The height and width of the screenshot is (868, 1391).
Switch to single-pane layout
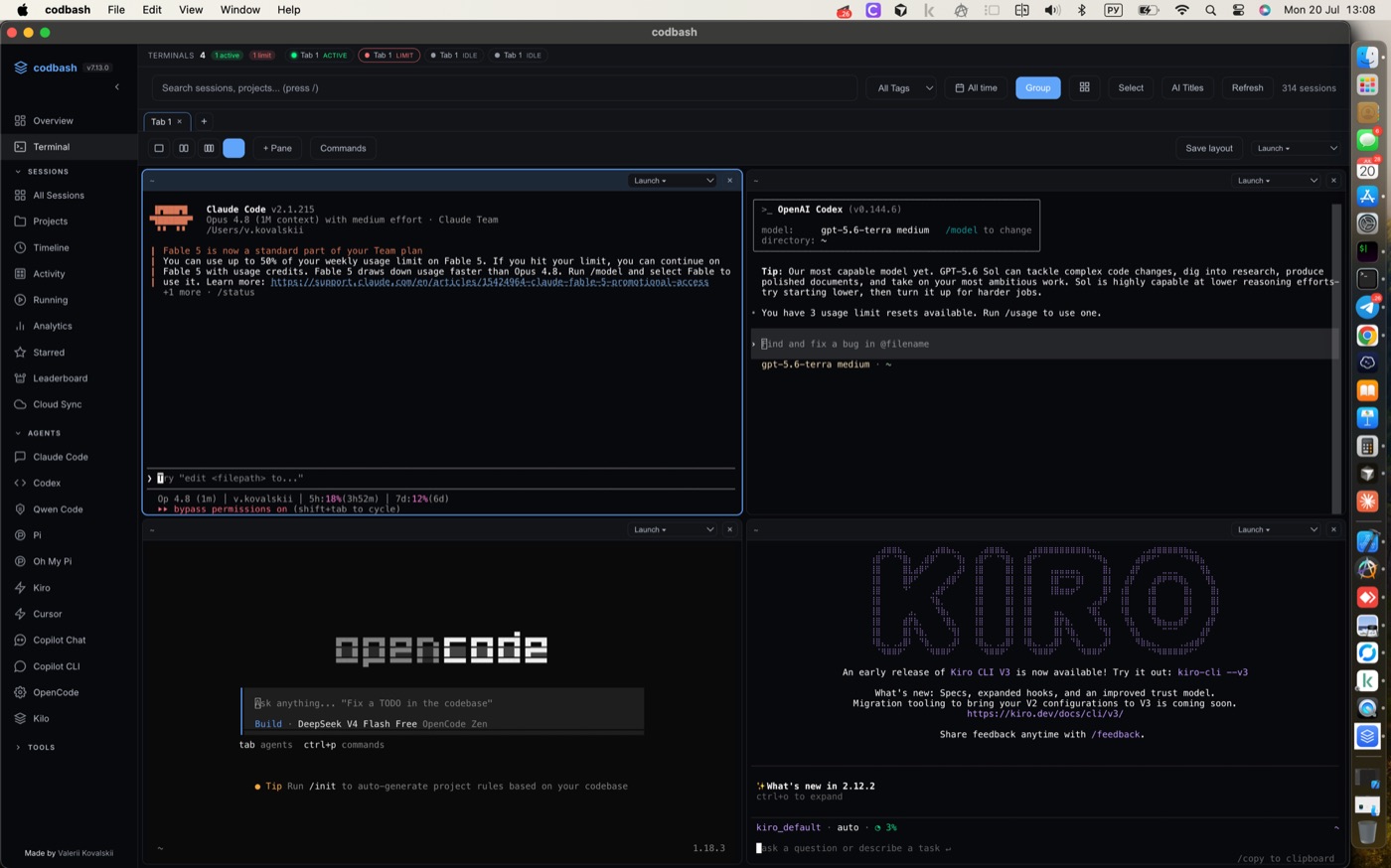coord(159,148)
